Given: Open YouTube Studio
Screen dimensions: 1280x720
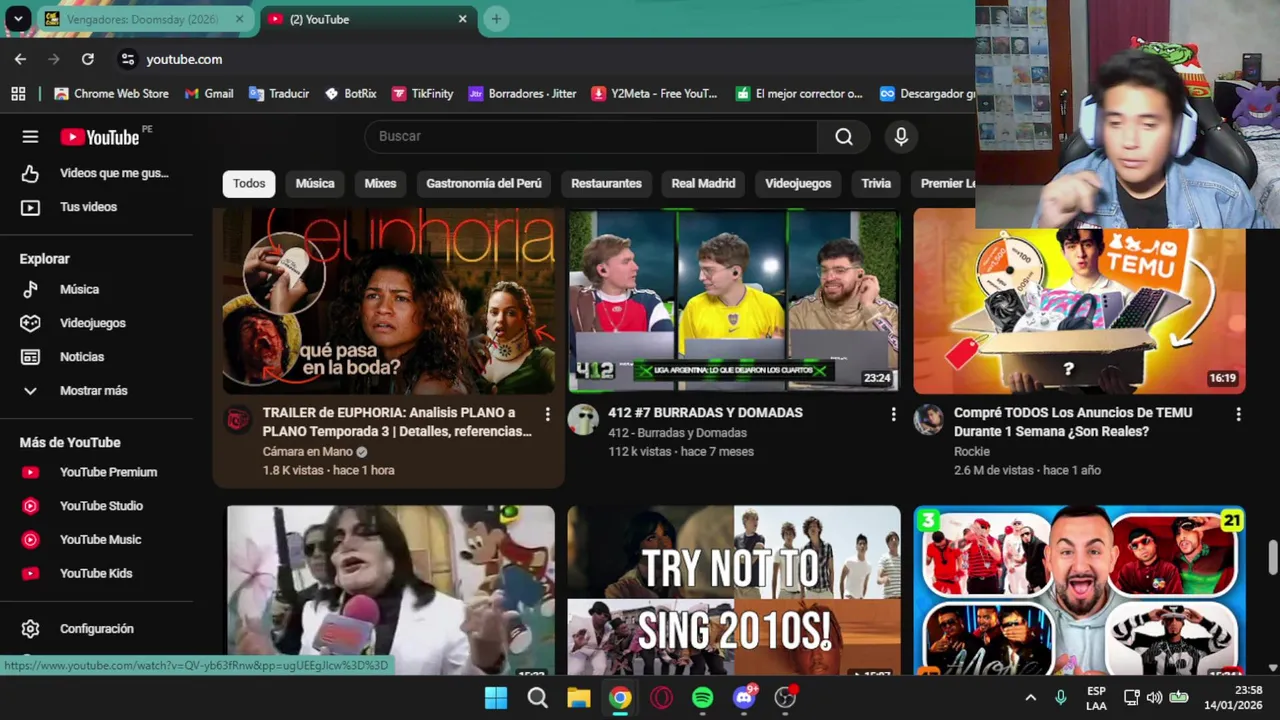Looking at the screenshot, I should [96, 506].
